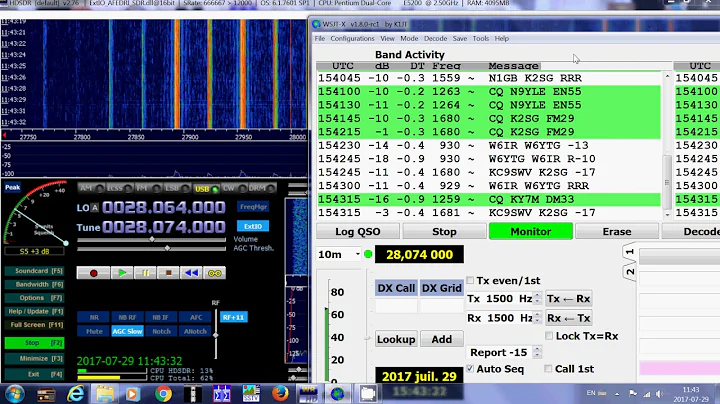720x404 pixels.
Task: Click the Tx ← Rx button
Action: point(568,299)
